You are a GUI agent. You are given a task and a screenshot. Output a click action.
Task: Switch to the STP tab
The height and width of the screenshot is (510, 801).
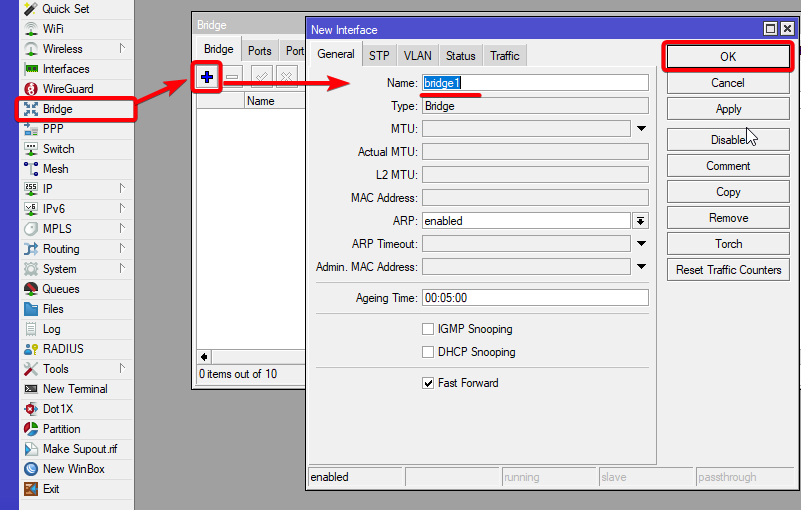tap(380, 56)
